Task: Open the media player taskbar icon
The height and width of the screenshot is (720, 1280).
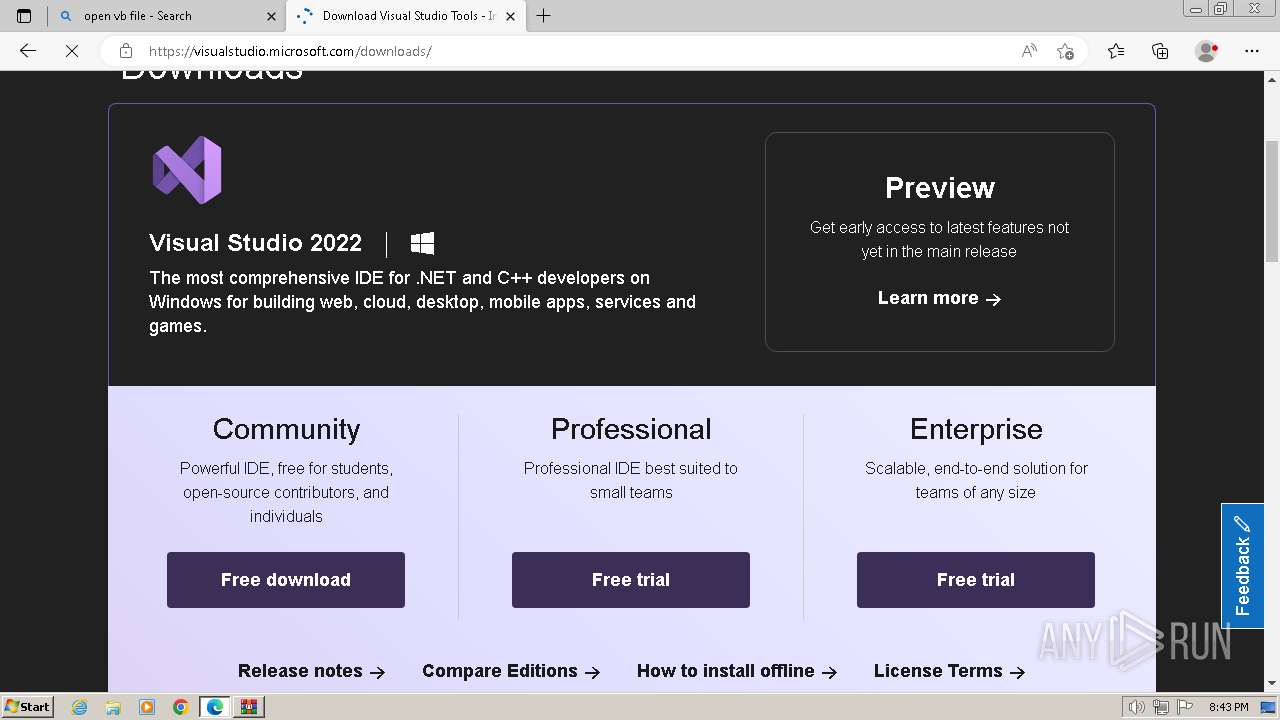Action: pyautogui.click(x=147, y=707)
